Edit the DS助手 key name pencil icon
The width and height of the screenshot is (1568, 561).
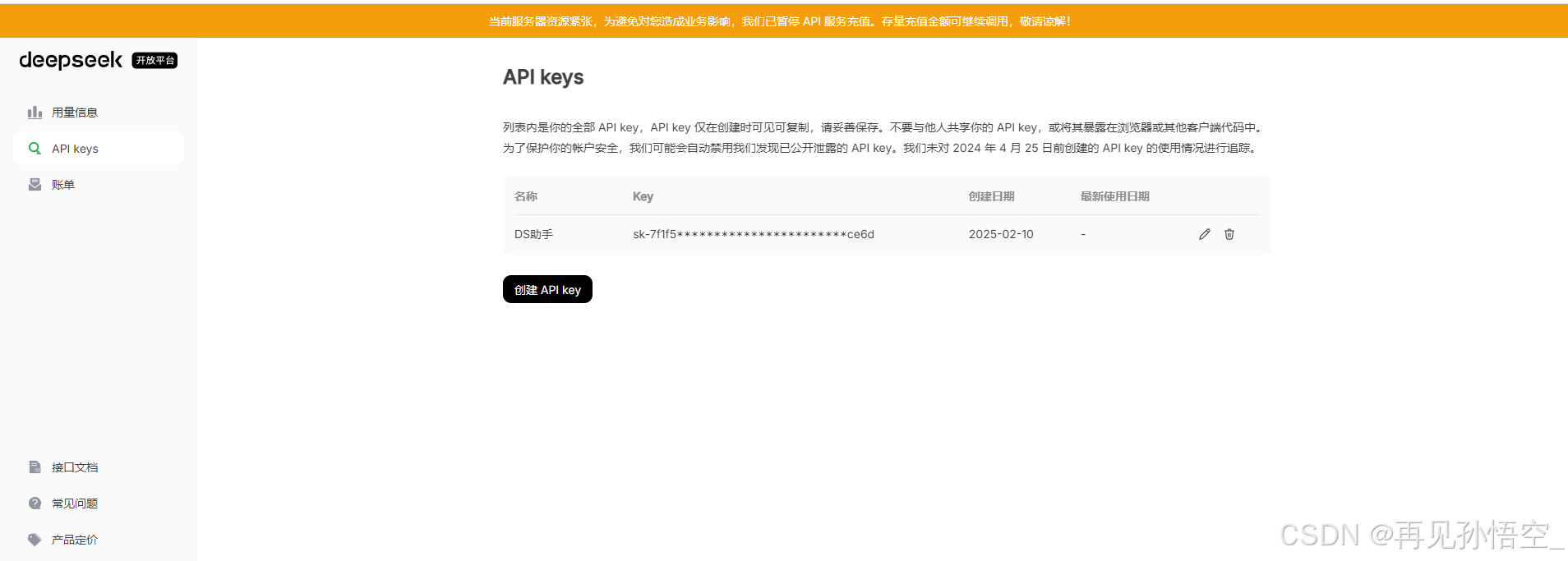click(x=1205, y=234)
